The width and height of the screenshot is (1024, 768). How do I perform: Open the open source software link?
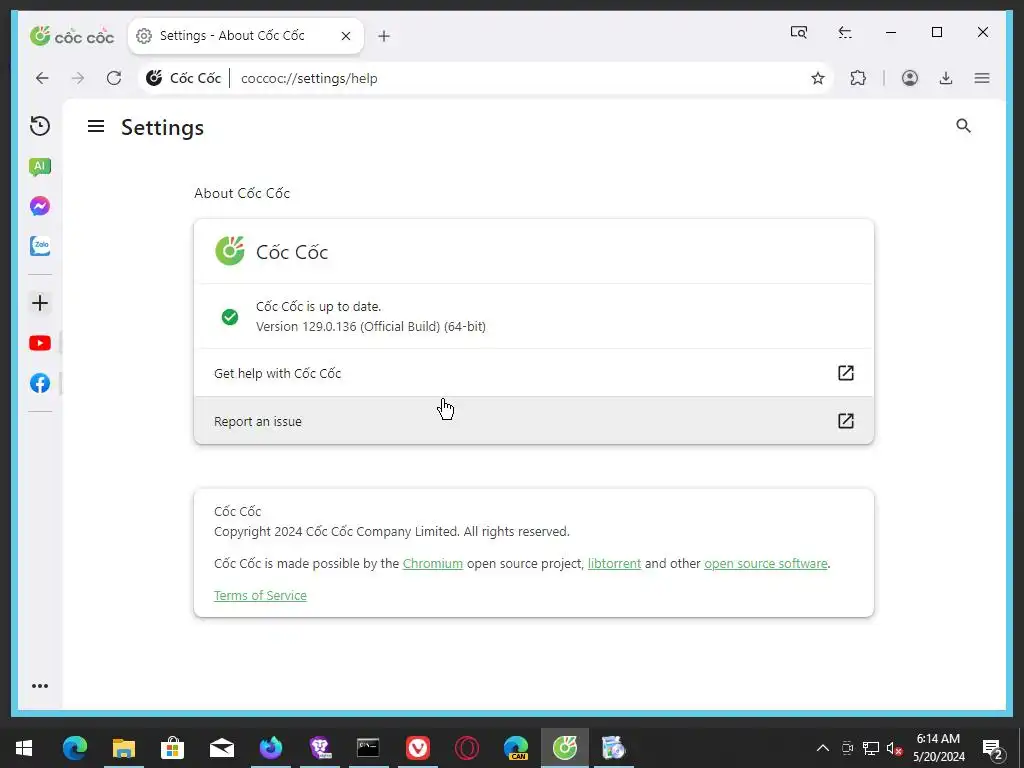[765, 564]
